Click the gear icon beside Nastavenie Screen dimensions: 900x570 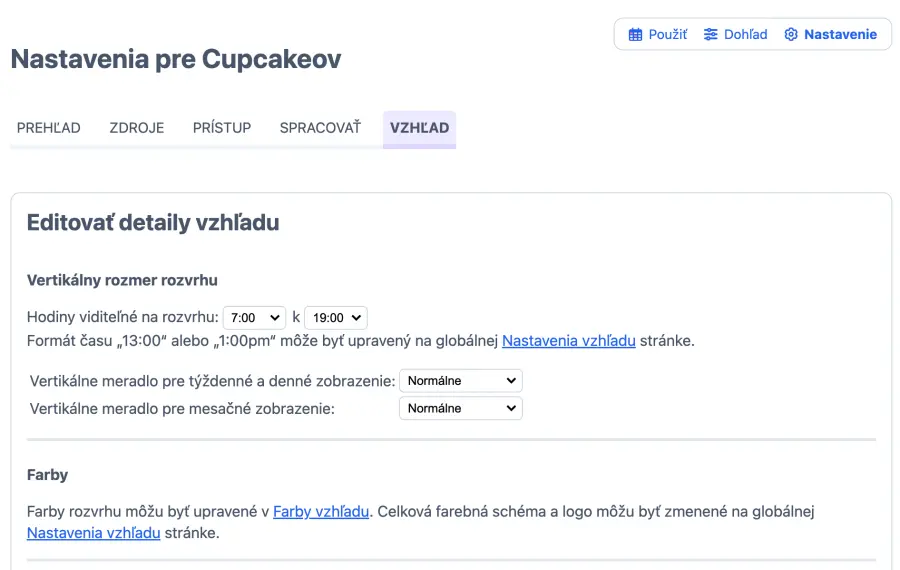point(791,35)
